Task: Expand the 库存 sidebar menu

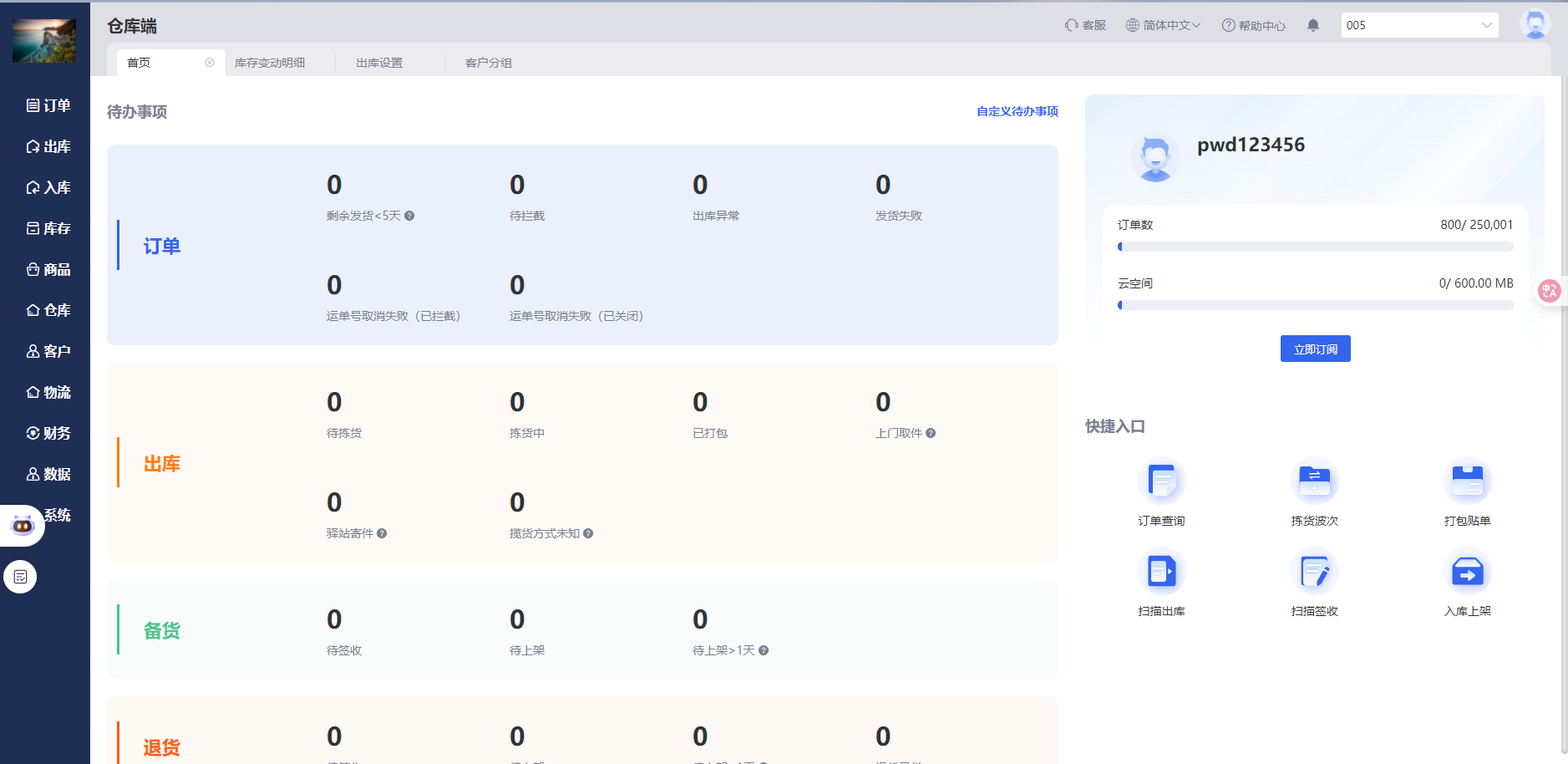Action: [x=48, y=228]
